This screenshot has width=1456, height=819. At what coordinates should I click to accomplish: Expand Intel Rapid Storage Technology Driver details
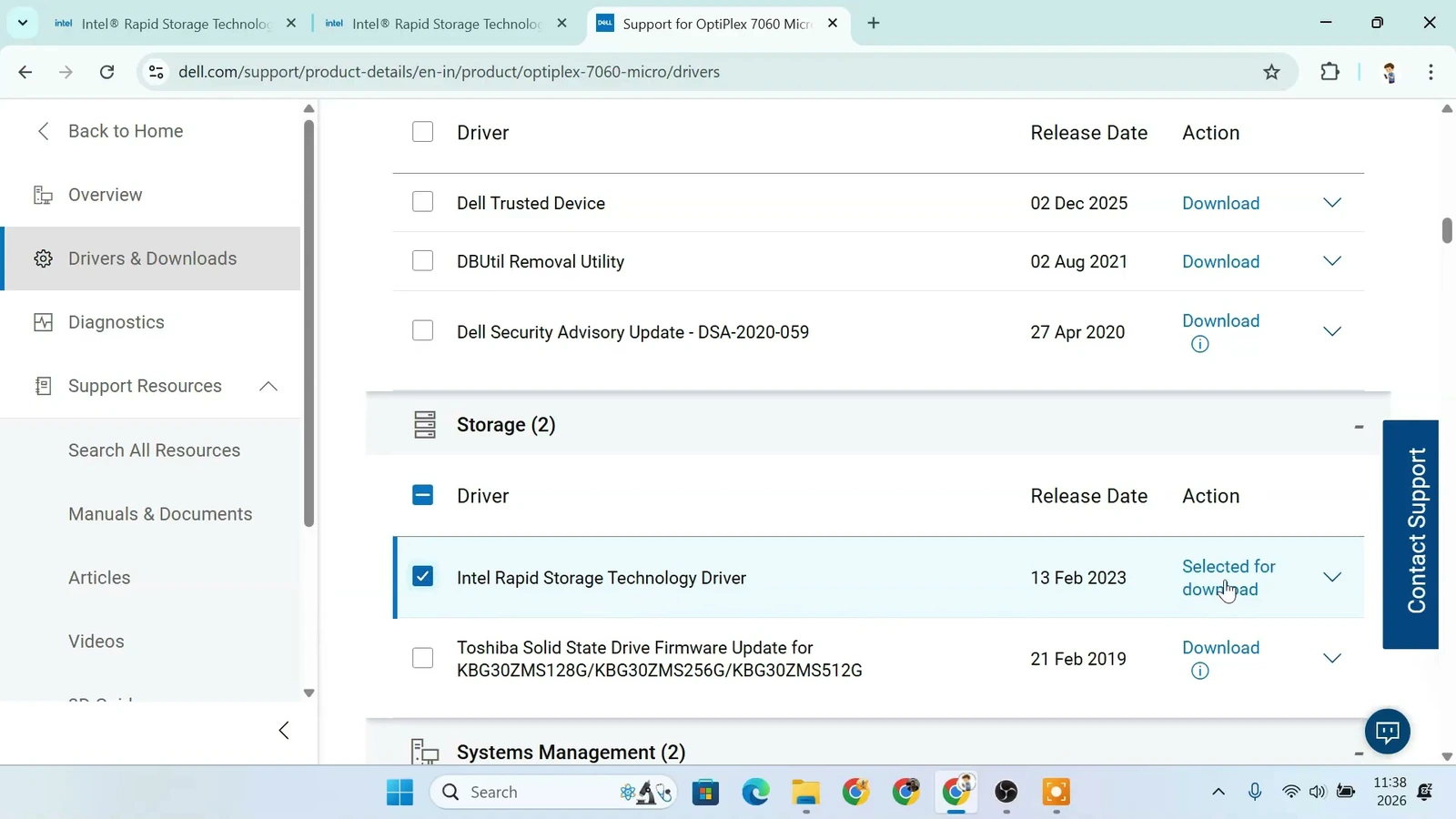click(x=1331, y=577)
